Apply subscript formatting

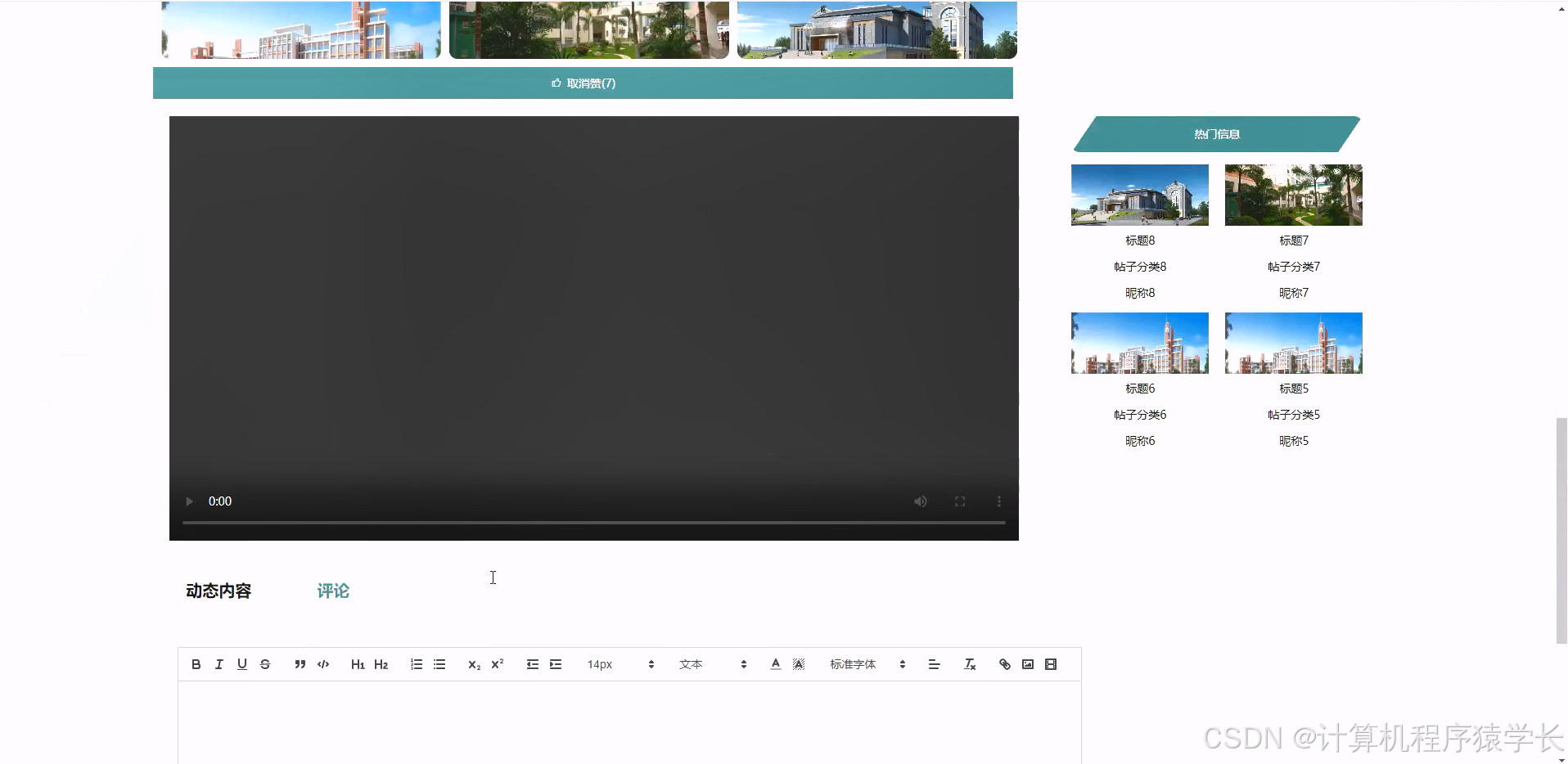click(474, 664)
